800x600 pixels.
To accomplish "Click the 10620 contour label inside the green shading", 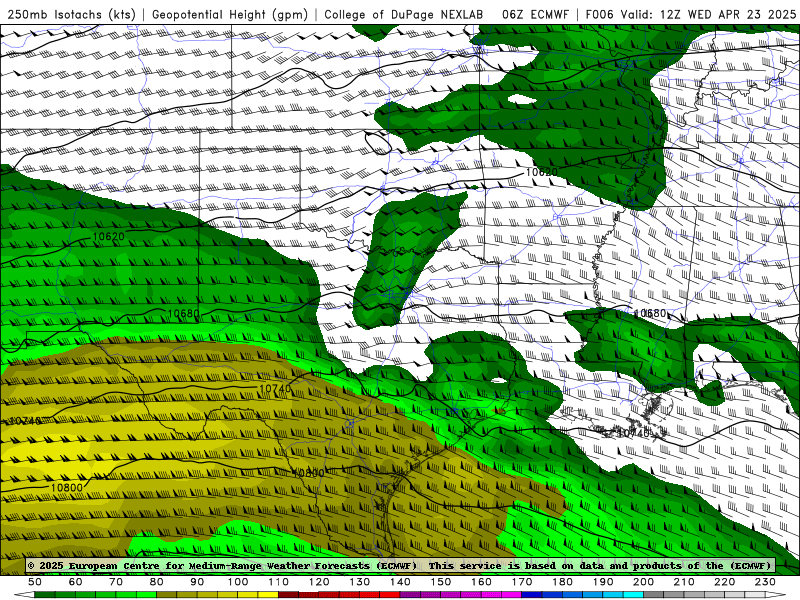I will [x=109, y=237].
